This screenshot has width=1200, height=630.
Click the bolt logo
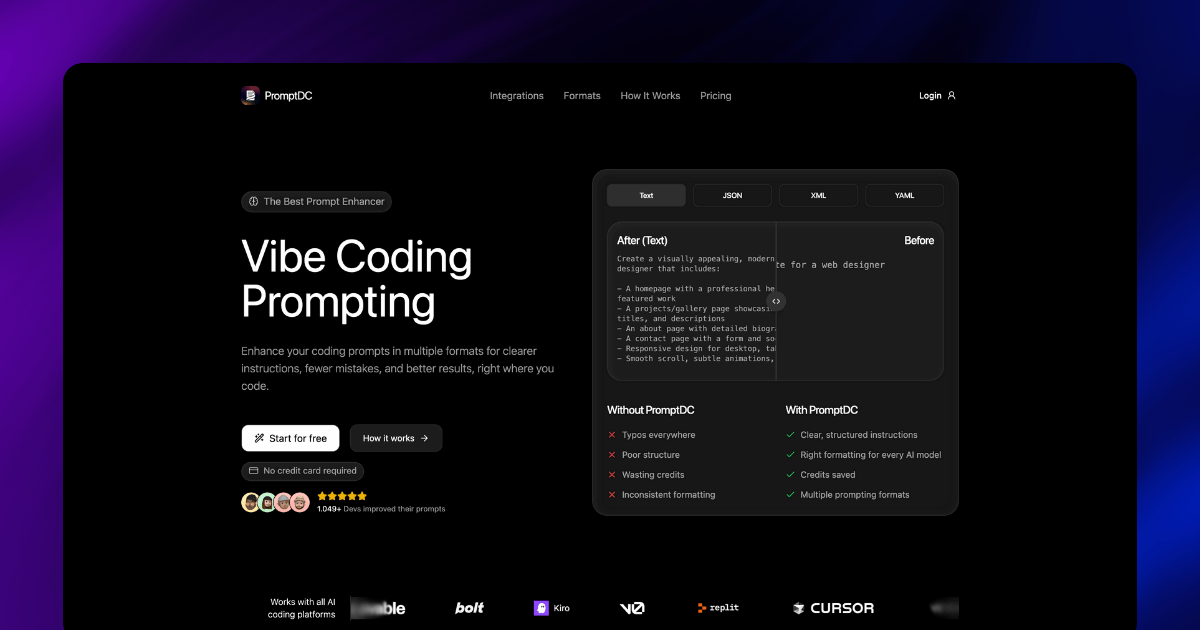[x=468, y=608]
